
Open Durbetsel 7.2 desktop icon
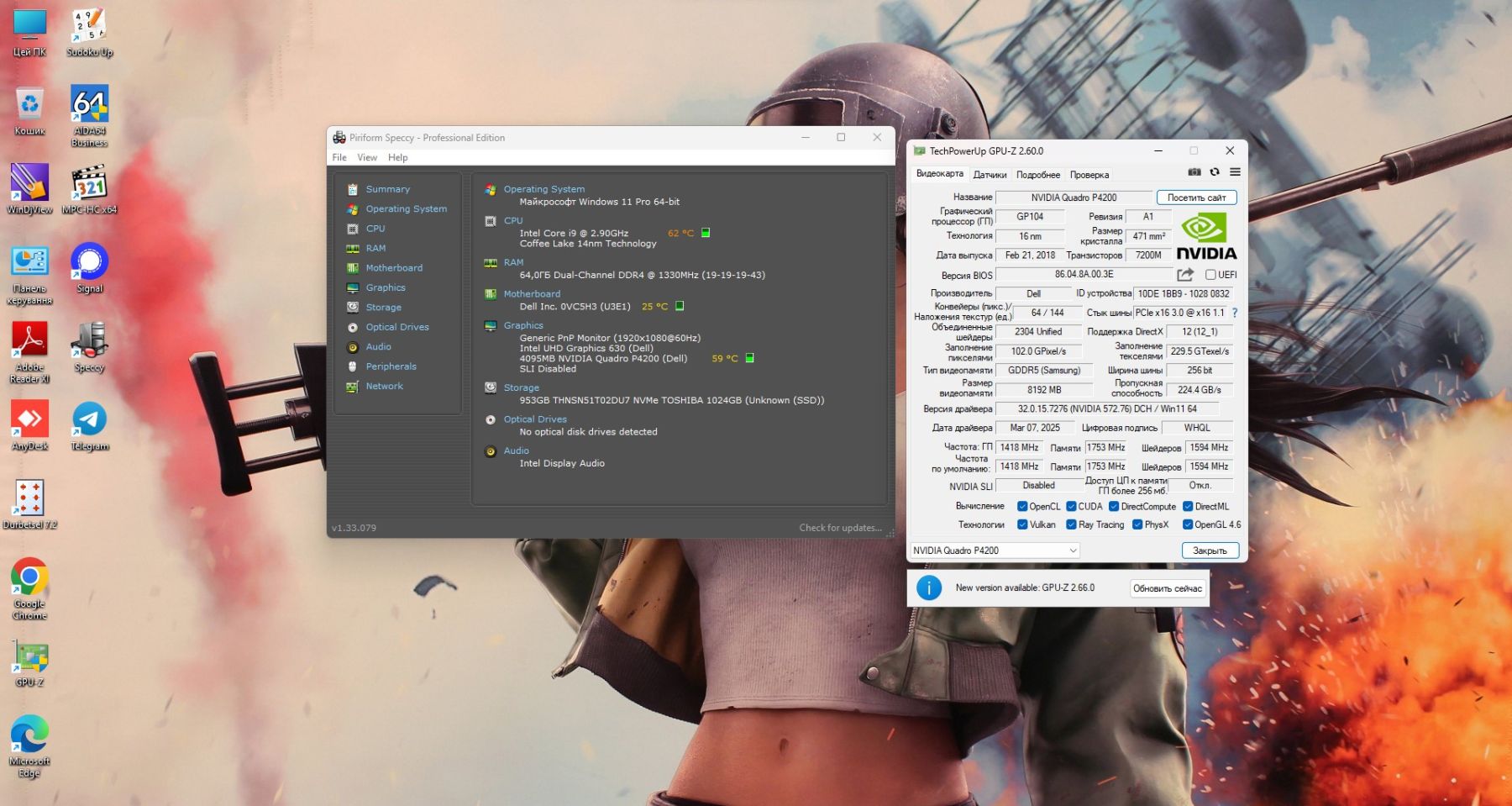tap(29, 504)
